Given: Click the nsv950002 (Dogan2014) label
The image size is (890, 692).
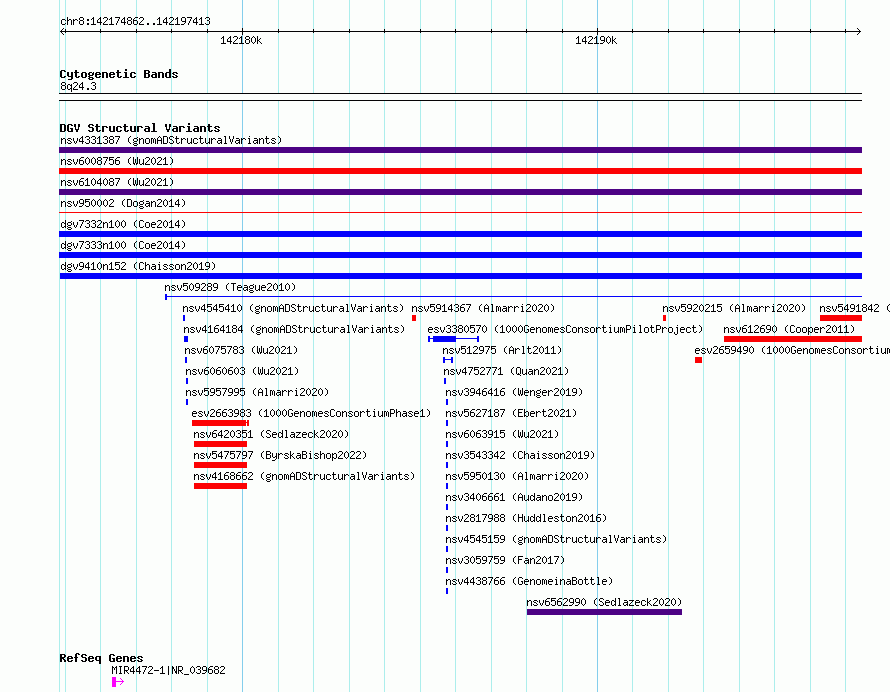Looking at the screenshot, I should 123,203.
